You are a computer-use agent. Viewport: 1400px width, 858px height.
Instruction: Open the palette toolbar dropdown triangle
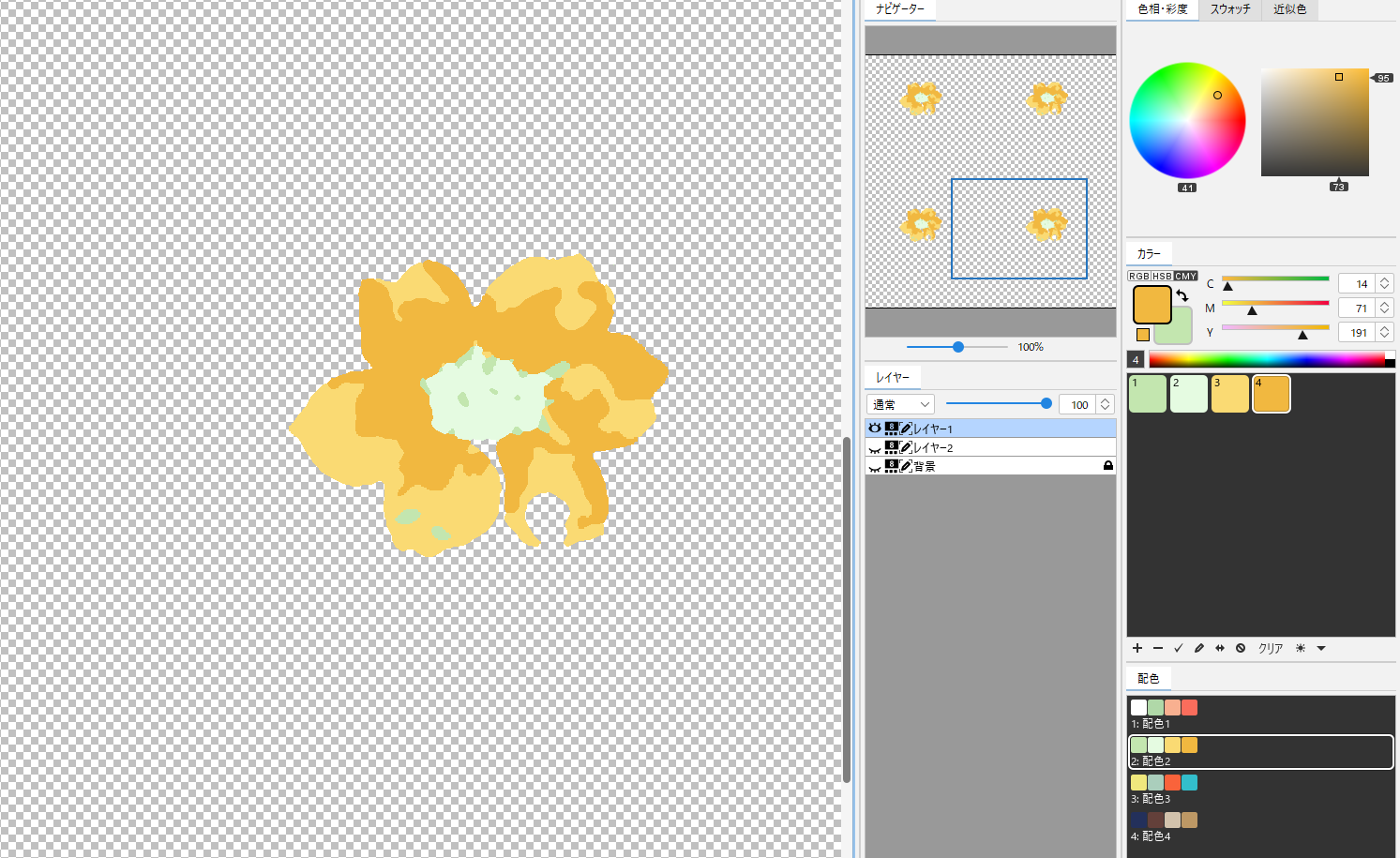(x=1321, y=648)
